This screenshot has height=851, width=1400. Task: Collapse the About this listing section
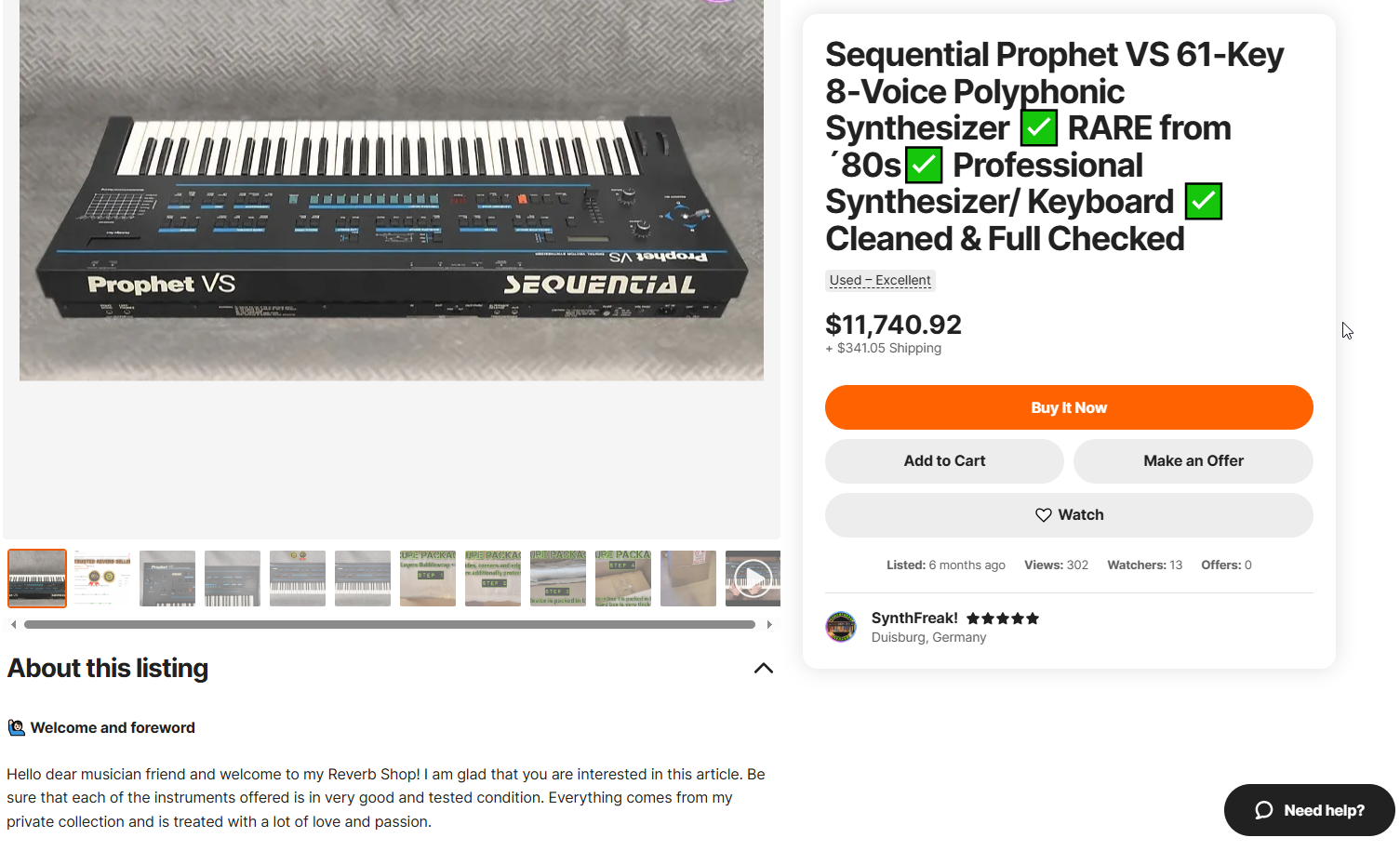(764, 668)
